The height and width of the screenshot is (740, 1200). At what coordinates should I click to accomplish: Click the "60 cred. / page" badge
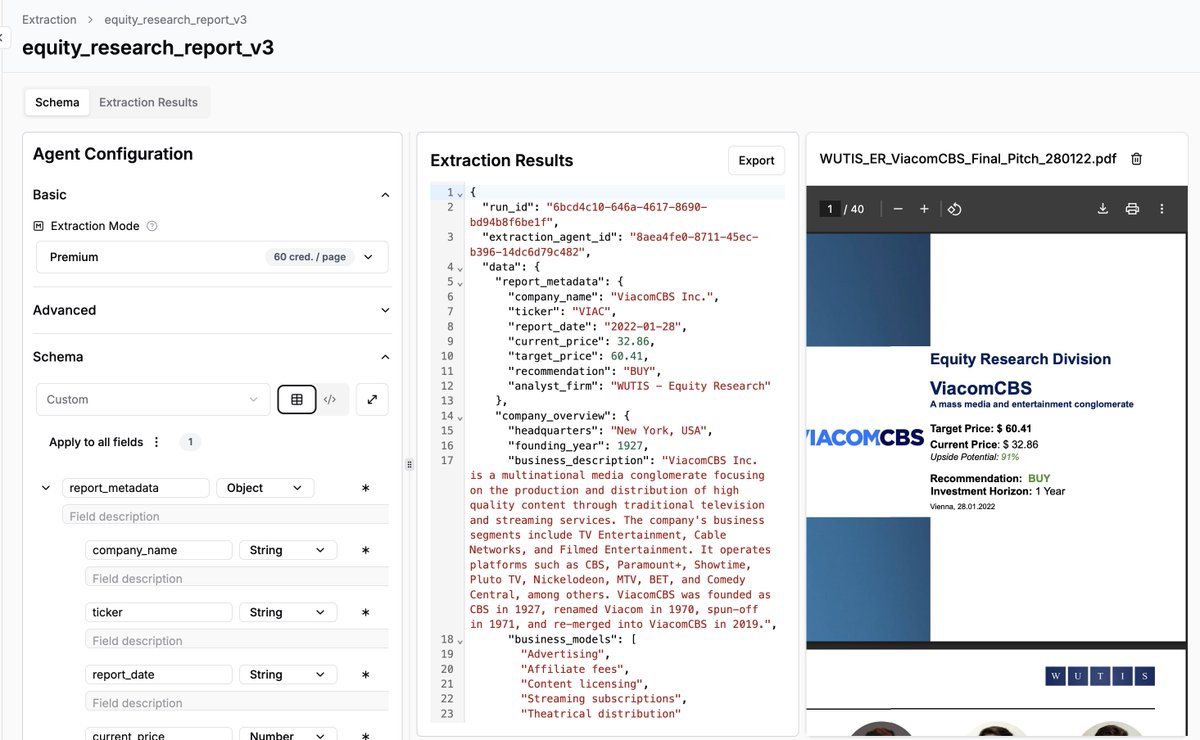tap(310, 257)
